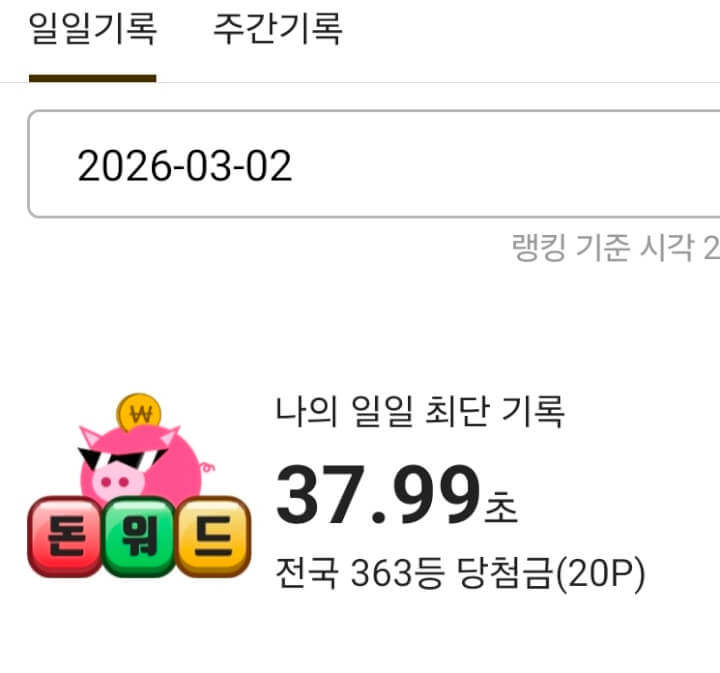720x673 pixels.
Task: Click empty space inside the date box
Action: click(505, 164)
